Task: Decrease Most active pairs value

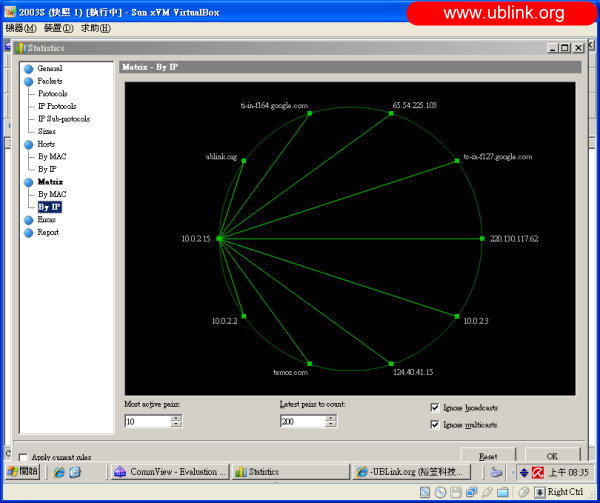Action: coord(176,425)
